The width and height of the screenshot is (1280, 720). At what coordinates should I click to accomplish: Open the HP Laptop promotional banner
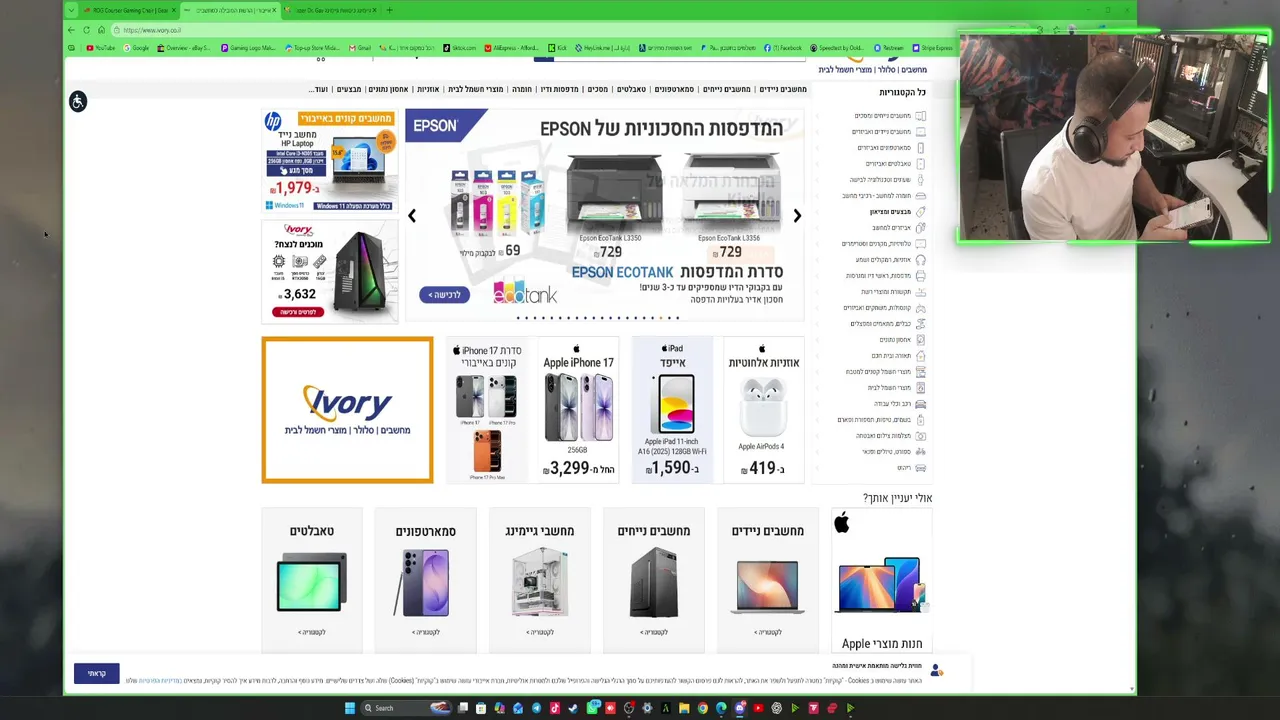(x=329, y=161)
